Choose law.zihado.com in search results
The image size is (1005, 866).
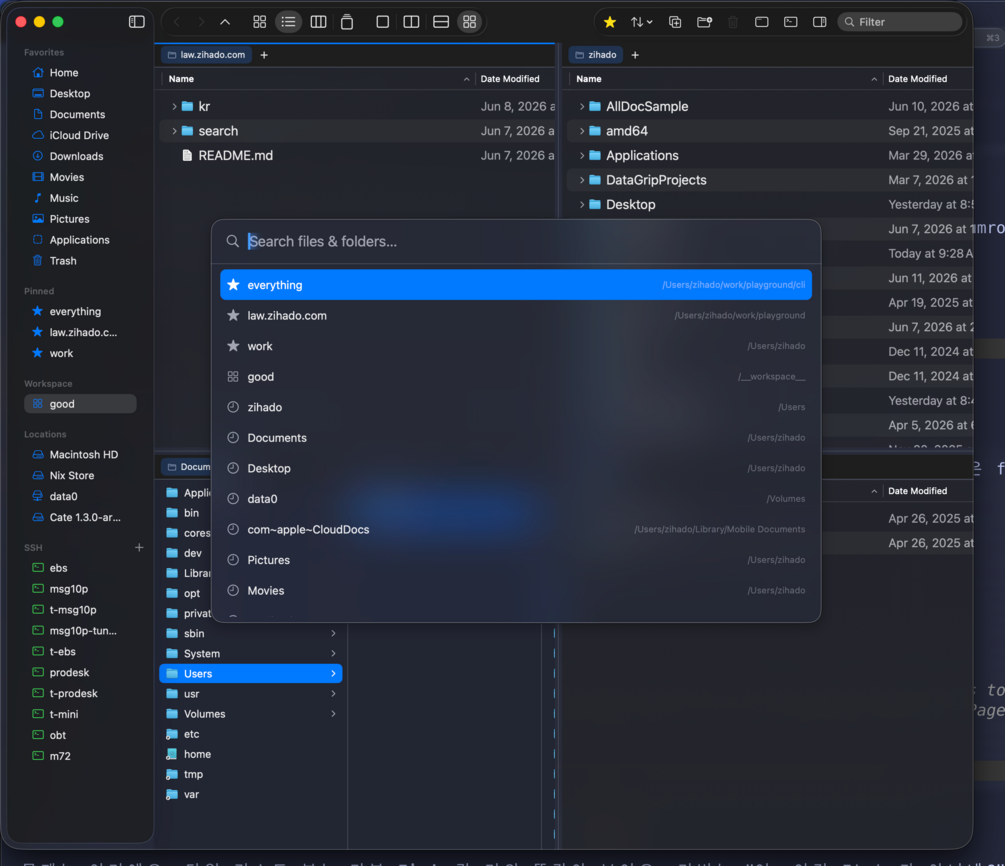[x=516, y=315]
